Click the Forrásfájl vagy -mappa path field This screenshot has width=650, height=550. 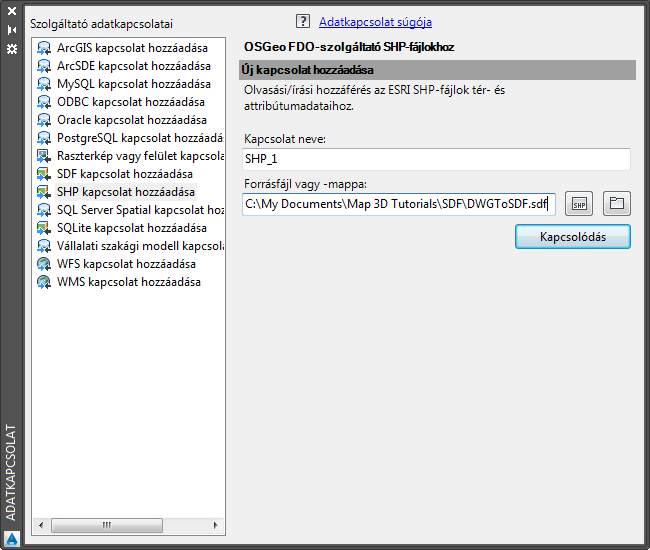[398, 204]
